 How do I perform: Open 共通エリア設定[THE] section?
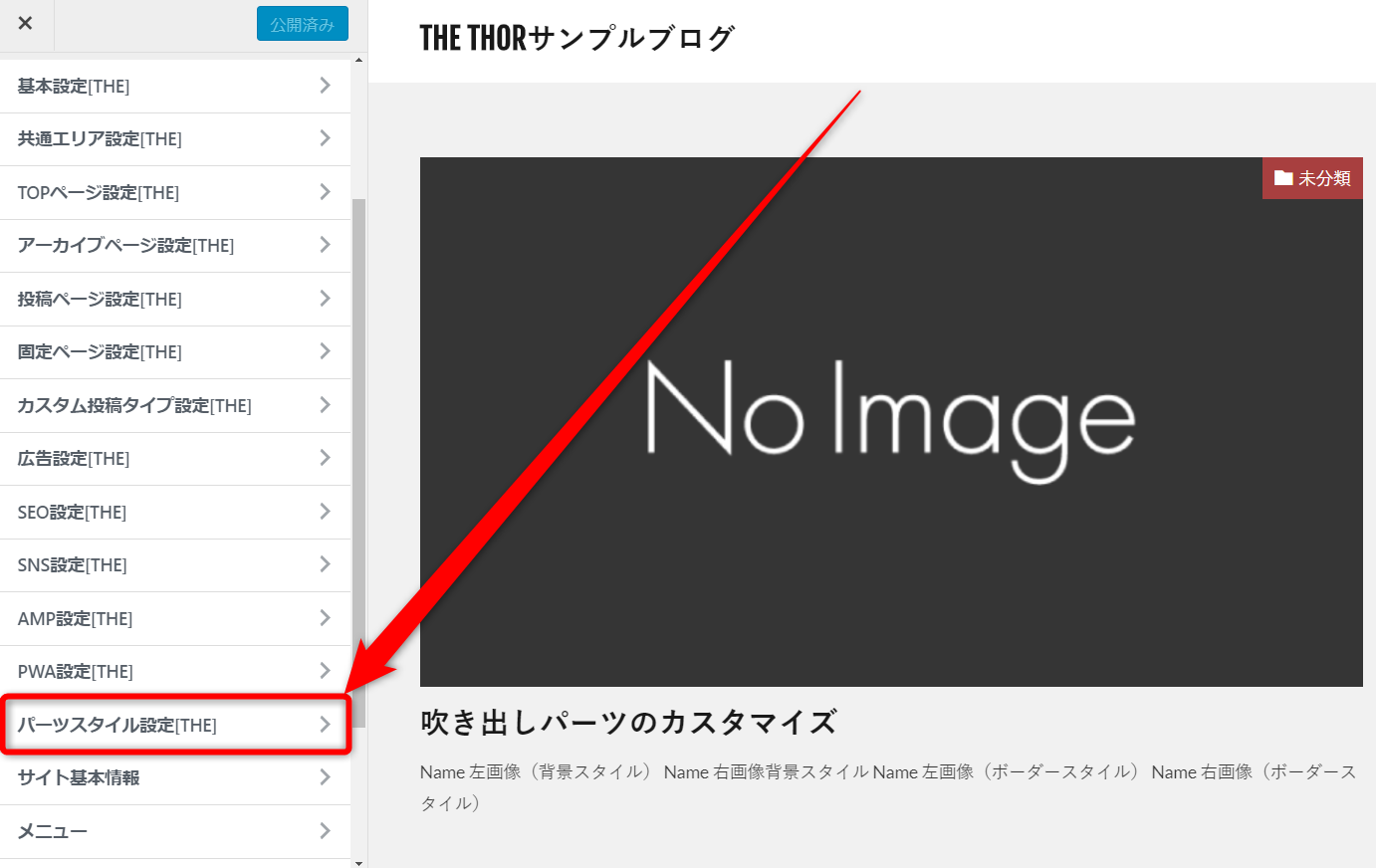click(x=175, y=139)
